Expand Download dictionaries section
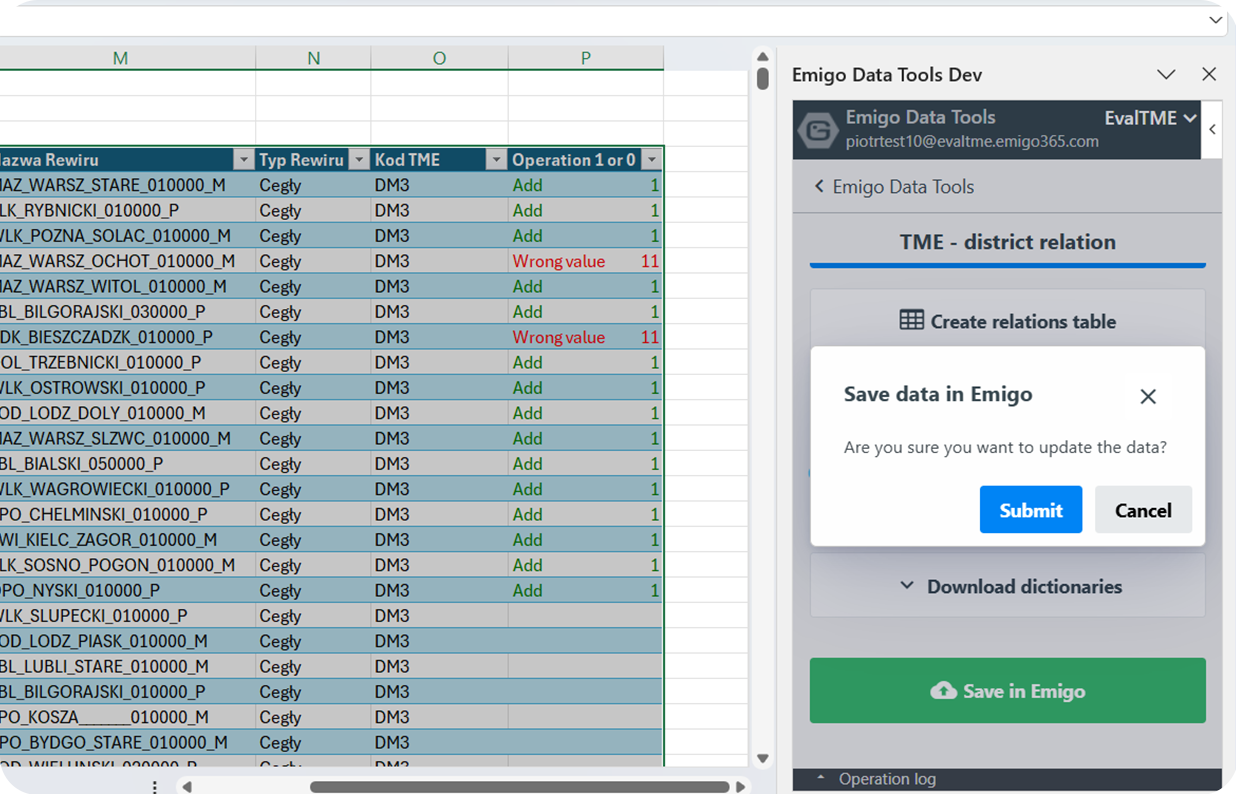 click(x=1007, y=586)
